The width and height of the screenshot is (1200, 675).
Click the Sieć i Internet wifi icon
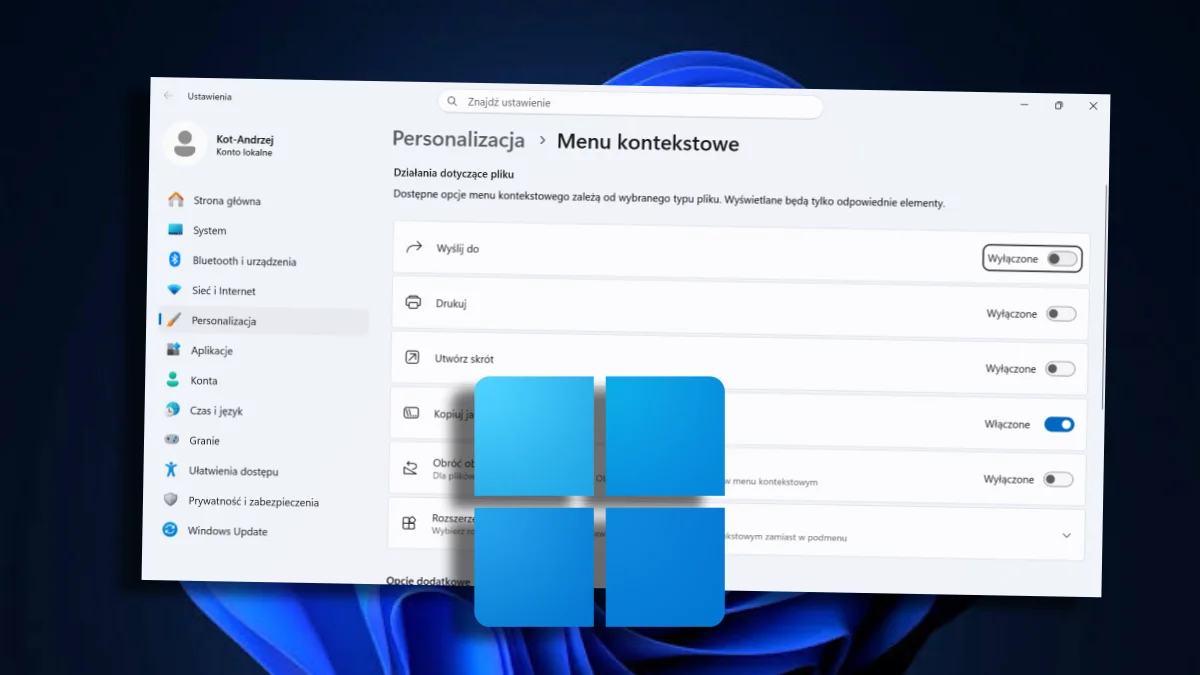[x=175, y=289]
